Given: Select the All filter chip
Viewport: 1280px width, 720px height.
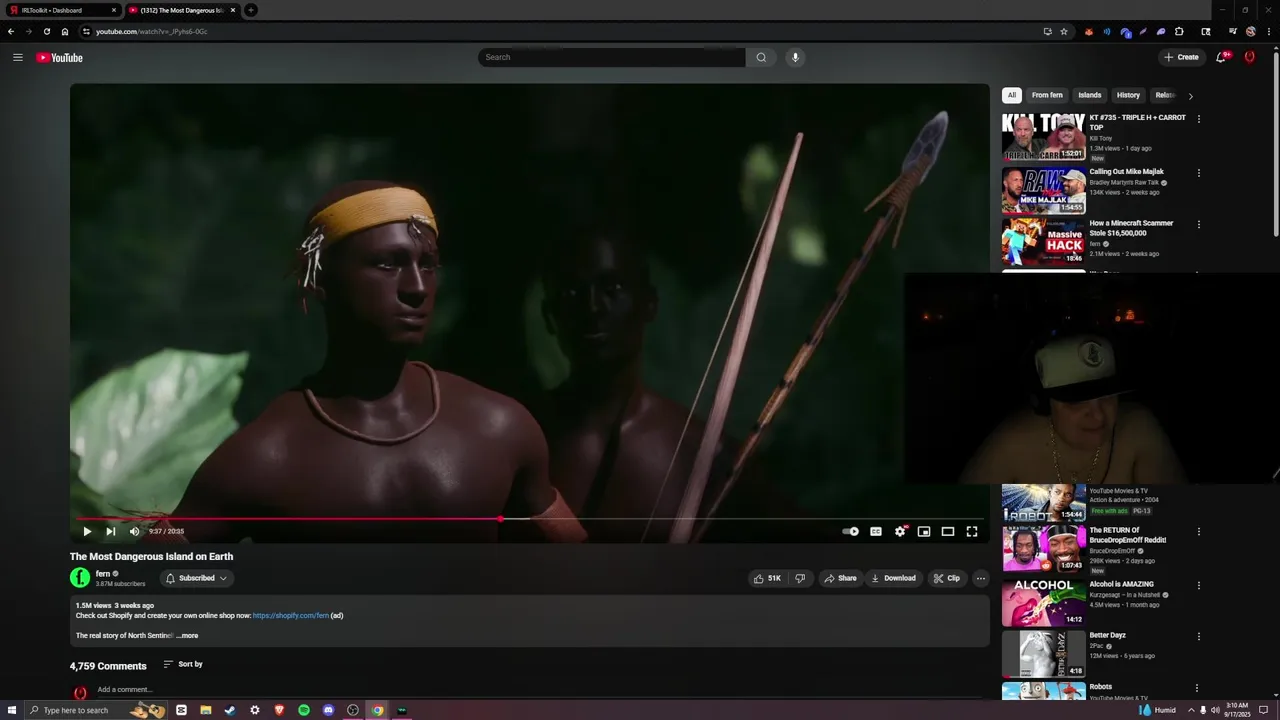Looking at the screenshot, I should tap(1012, 95).
